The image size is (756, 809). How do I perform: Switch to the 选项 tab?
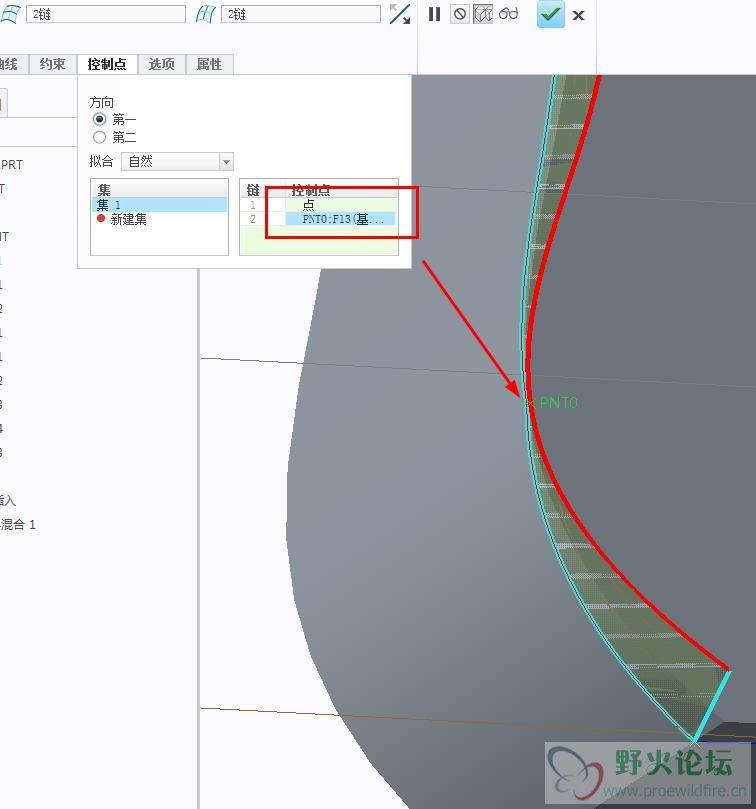(162, 64)
